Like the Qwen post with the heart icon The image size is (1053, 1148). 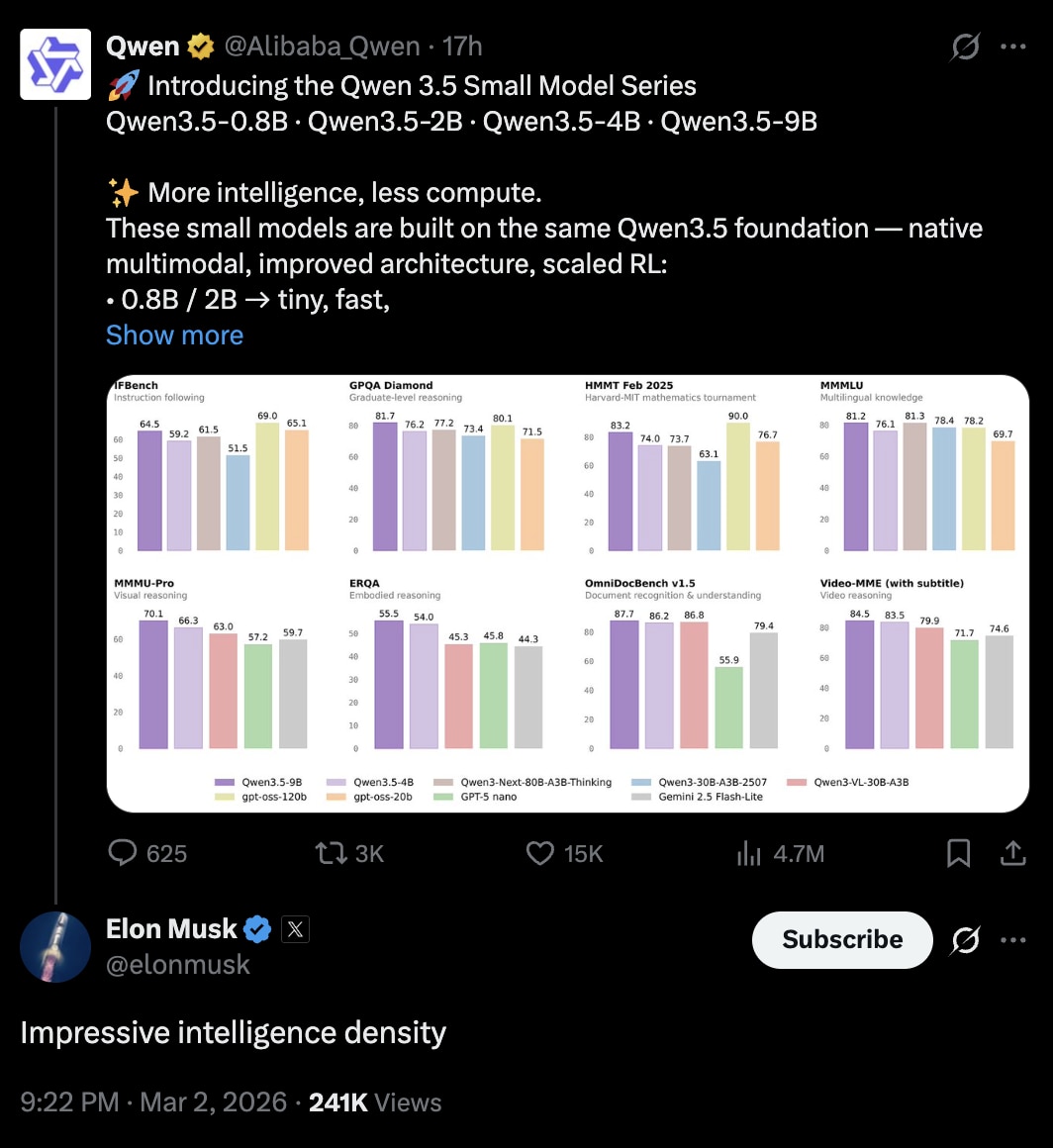pos(540,853)
